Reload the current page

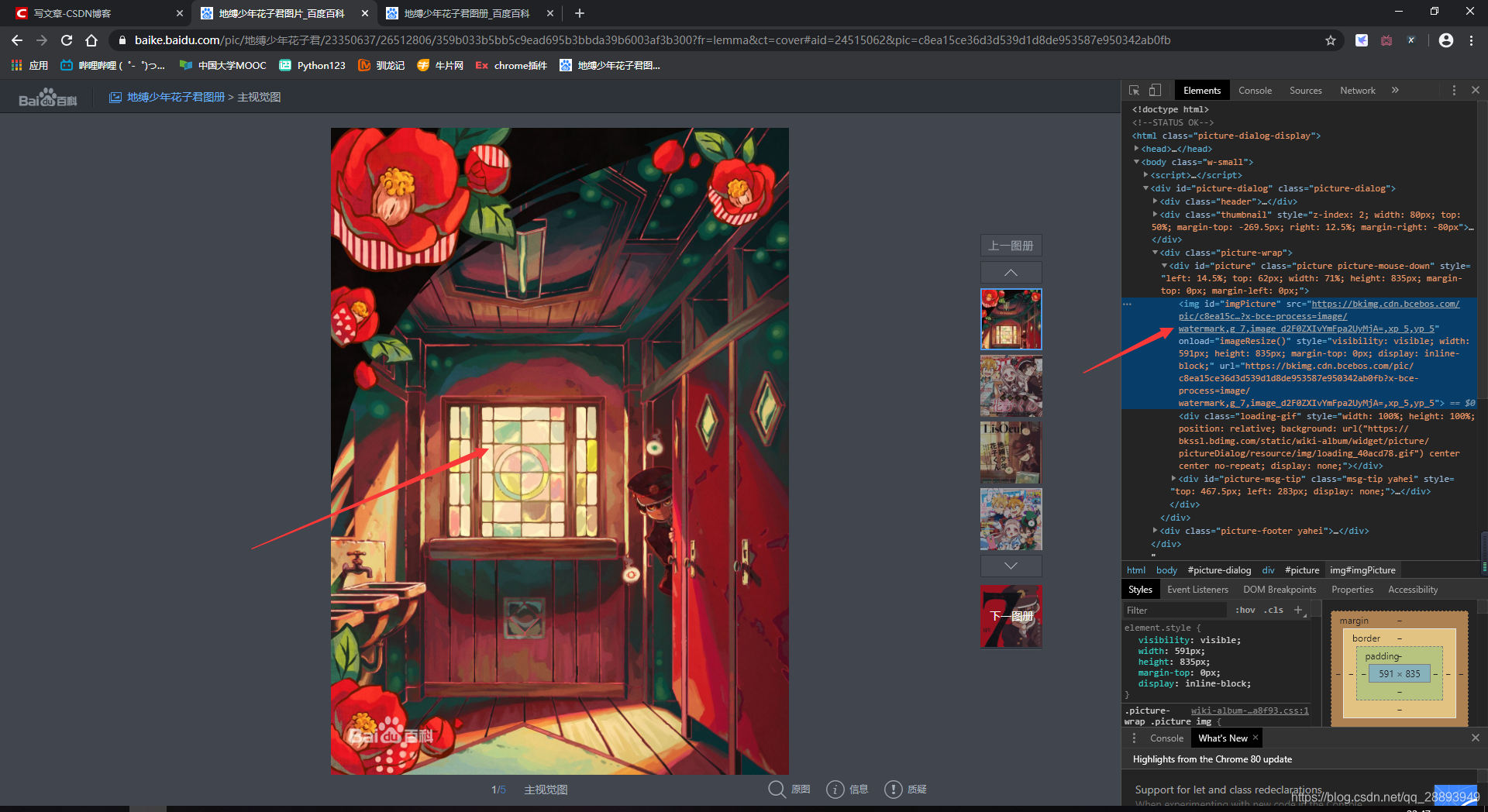tap(67, 40)
